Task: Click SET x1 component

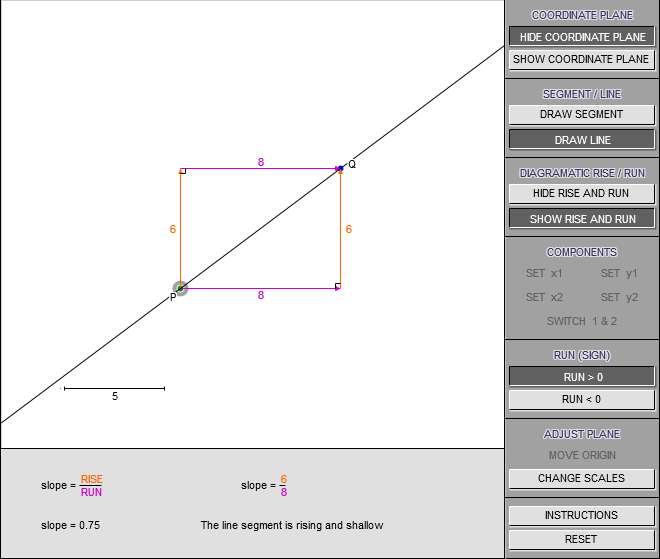Action: 544,273
